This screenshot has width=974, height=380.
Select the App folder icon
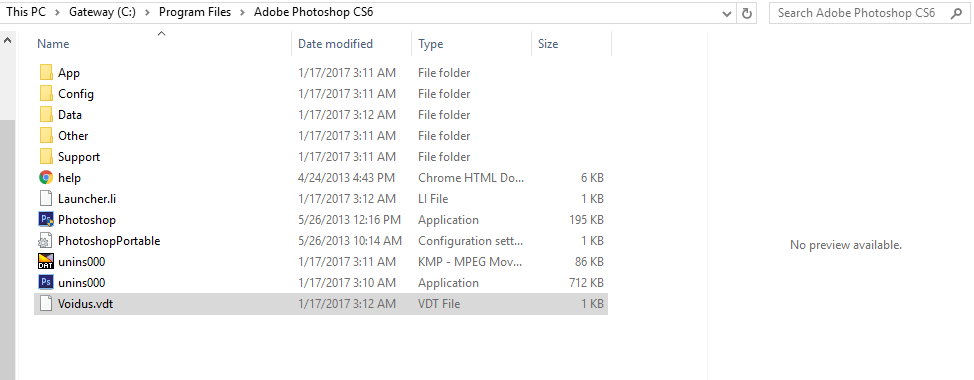tap(46, 73)
